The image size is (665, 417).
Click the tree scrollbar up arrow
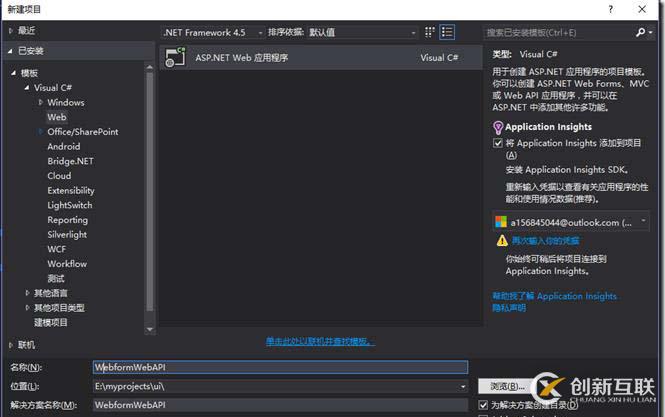tap(149, 67)
